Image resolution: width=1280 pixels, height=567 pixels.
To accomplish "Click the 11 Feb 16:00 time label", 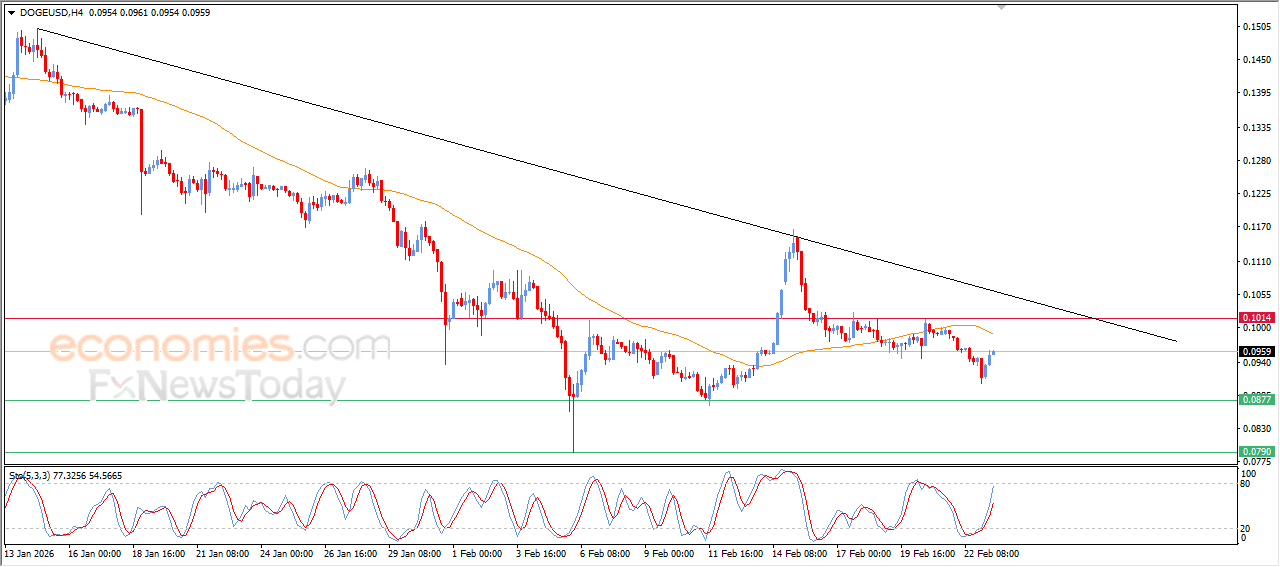I will pyautogui.click(x=735, y=553).
